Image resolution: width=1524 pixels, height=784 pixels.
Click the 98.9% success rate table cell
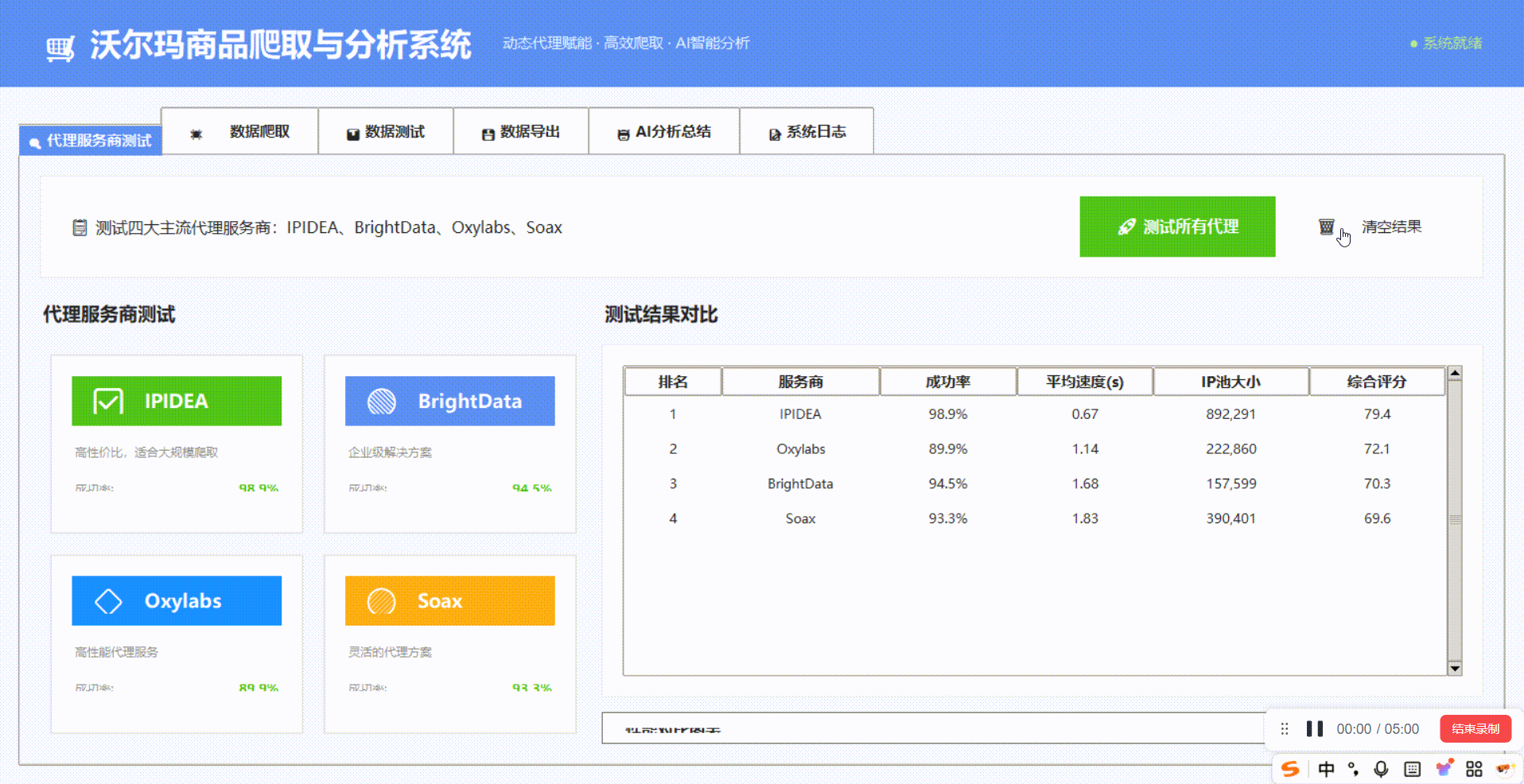(x=948, y=414)
